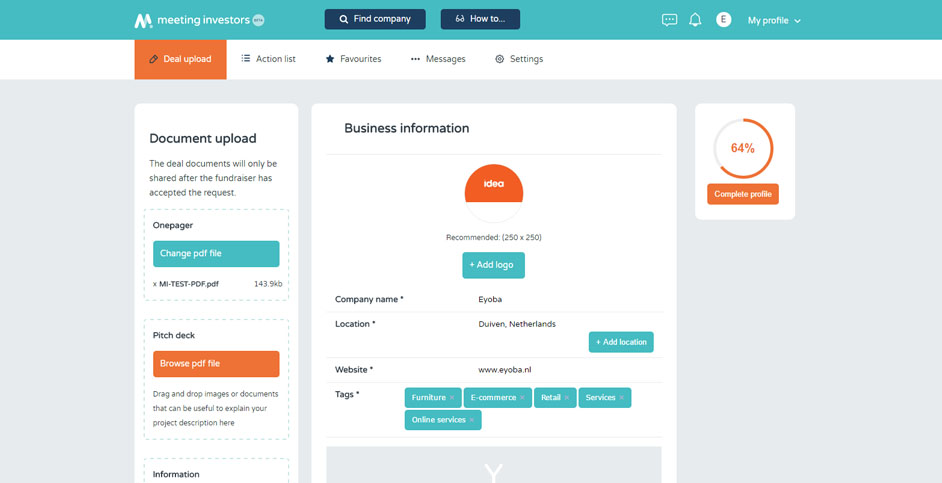Viewport: 942px width, 483px height.
Task: Open the How to... menu
Action: (x=480, y=19)
